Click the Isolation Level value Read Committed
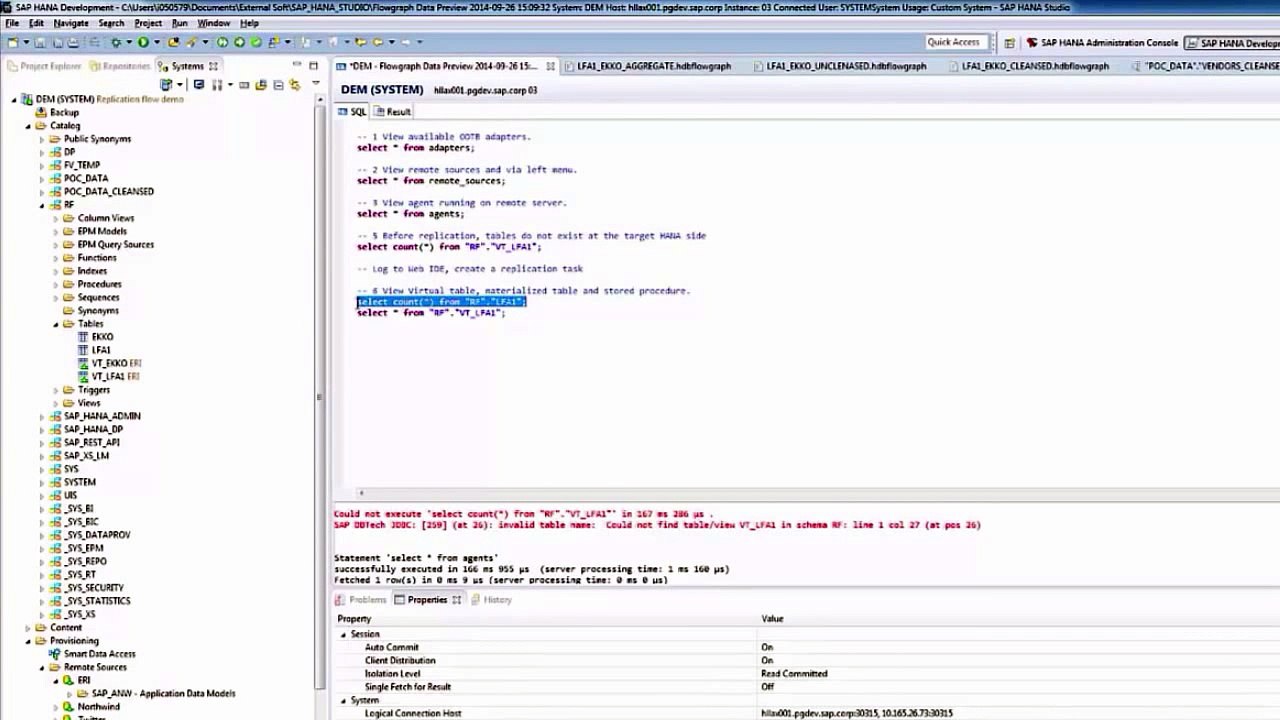 (794, 674)
